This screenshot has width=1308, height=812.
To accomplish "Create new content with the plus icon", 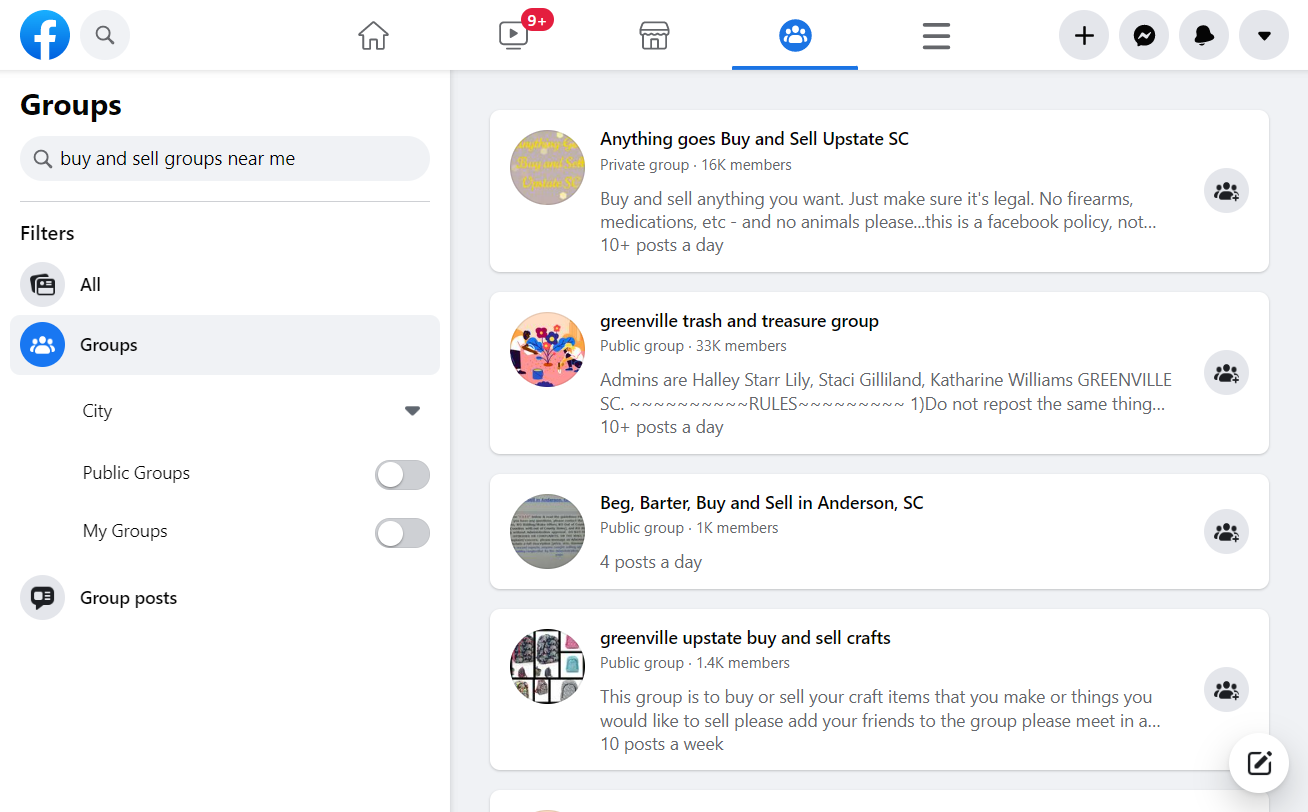I will pos(1083,35).
